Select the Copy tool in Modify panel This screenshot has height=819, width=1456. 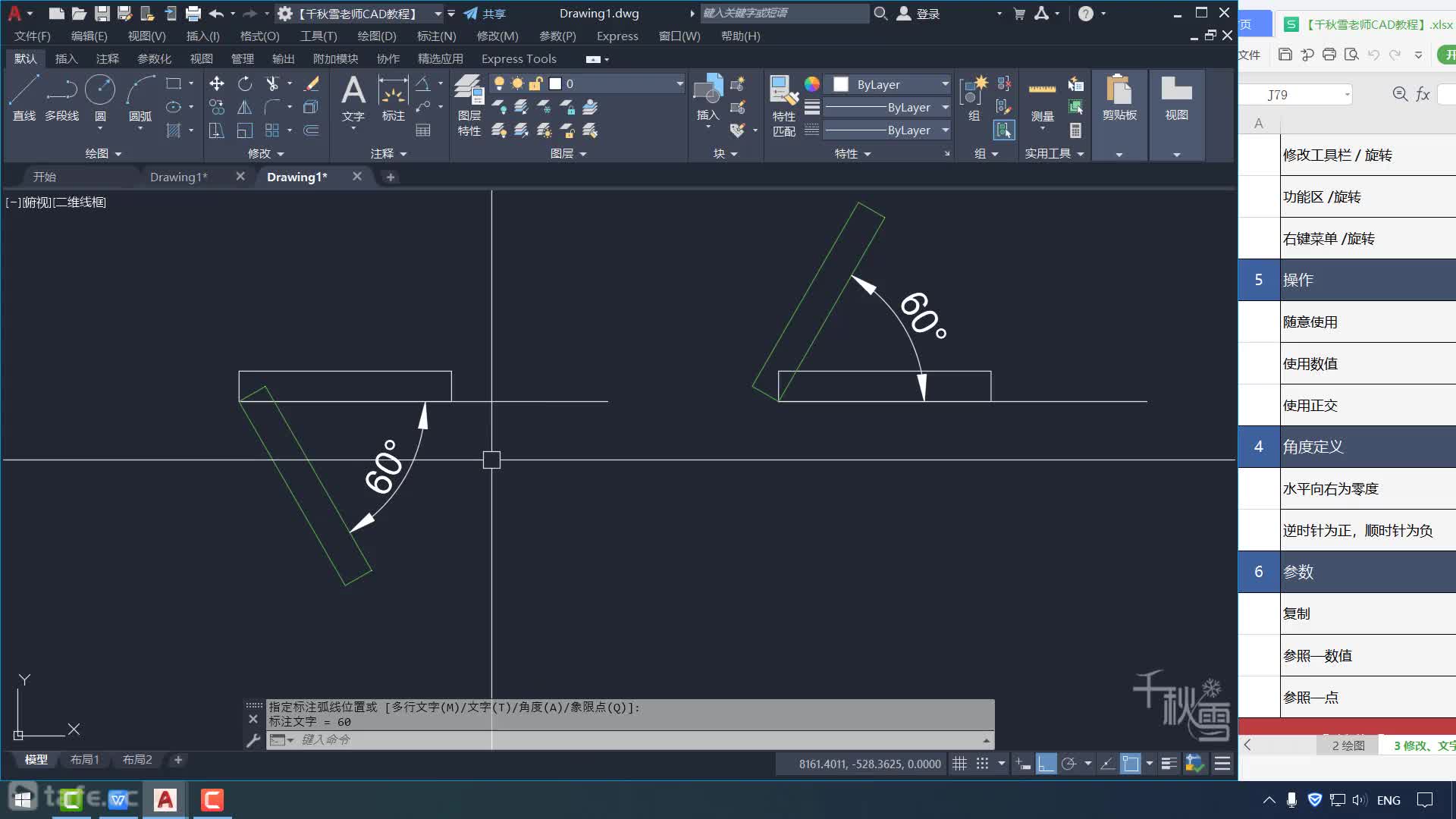coord(217,107)
